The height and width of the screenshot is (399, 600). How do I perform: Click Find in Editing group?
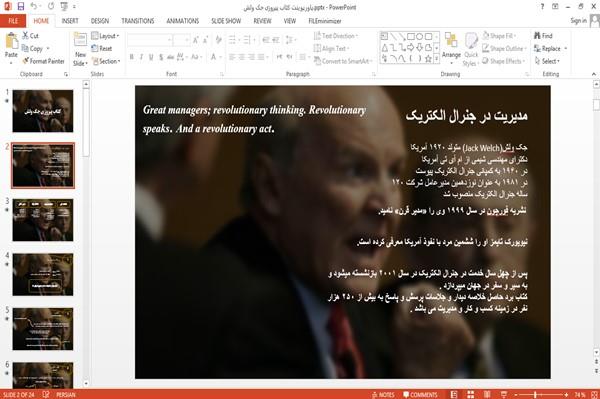point(543,36)
